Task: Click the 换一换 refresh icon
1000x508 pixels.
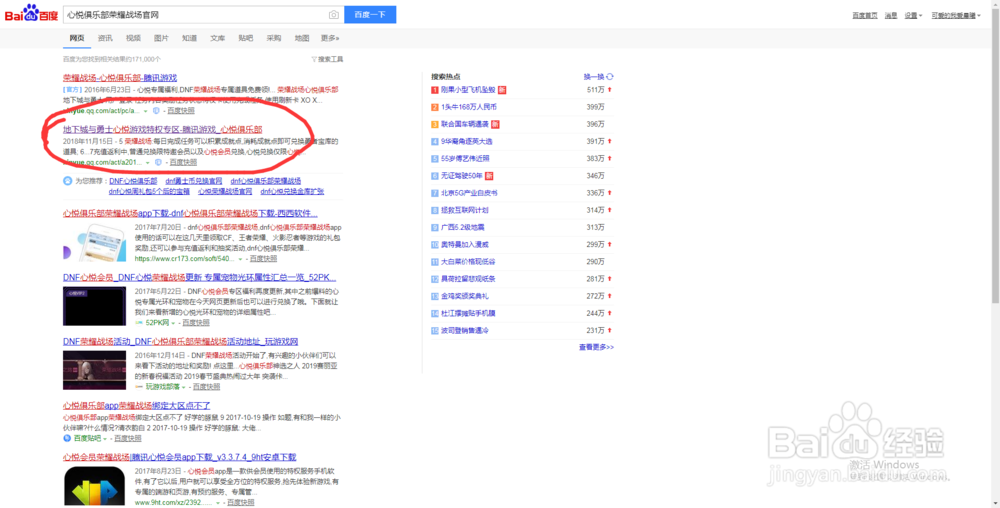Action: point(610,76)
